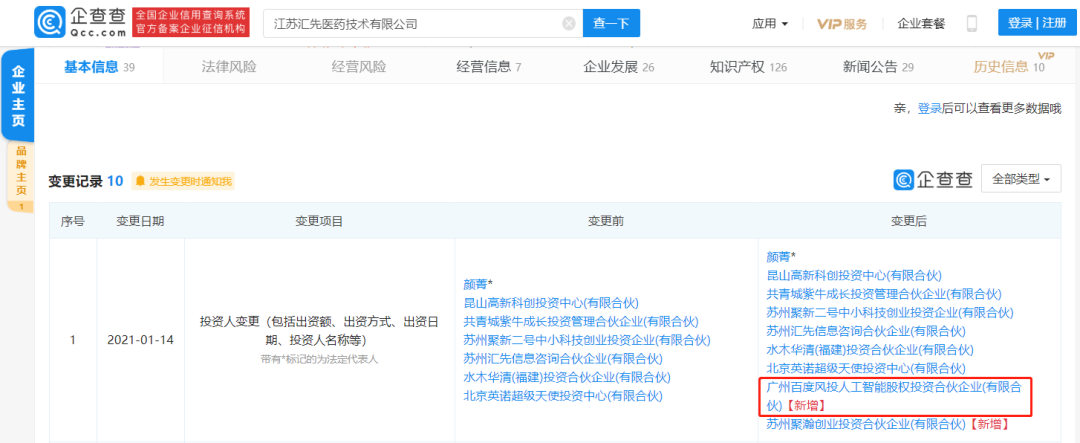The image size is (1080, 443).
Task: Open the VIP服务 link
Action: coord(842,23)
